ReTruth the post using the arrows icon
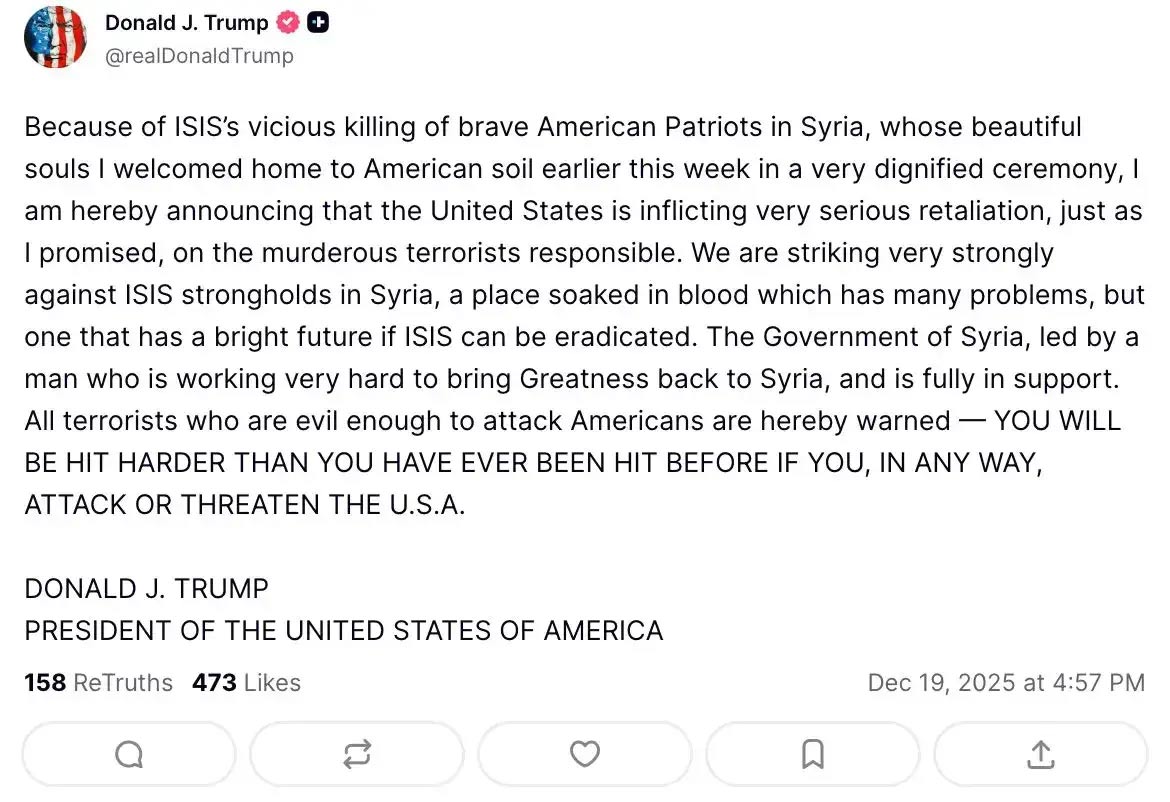This screenshot has height=802, width=1170. pos(357,754)
